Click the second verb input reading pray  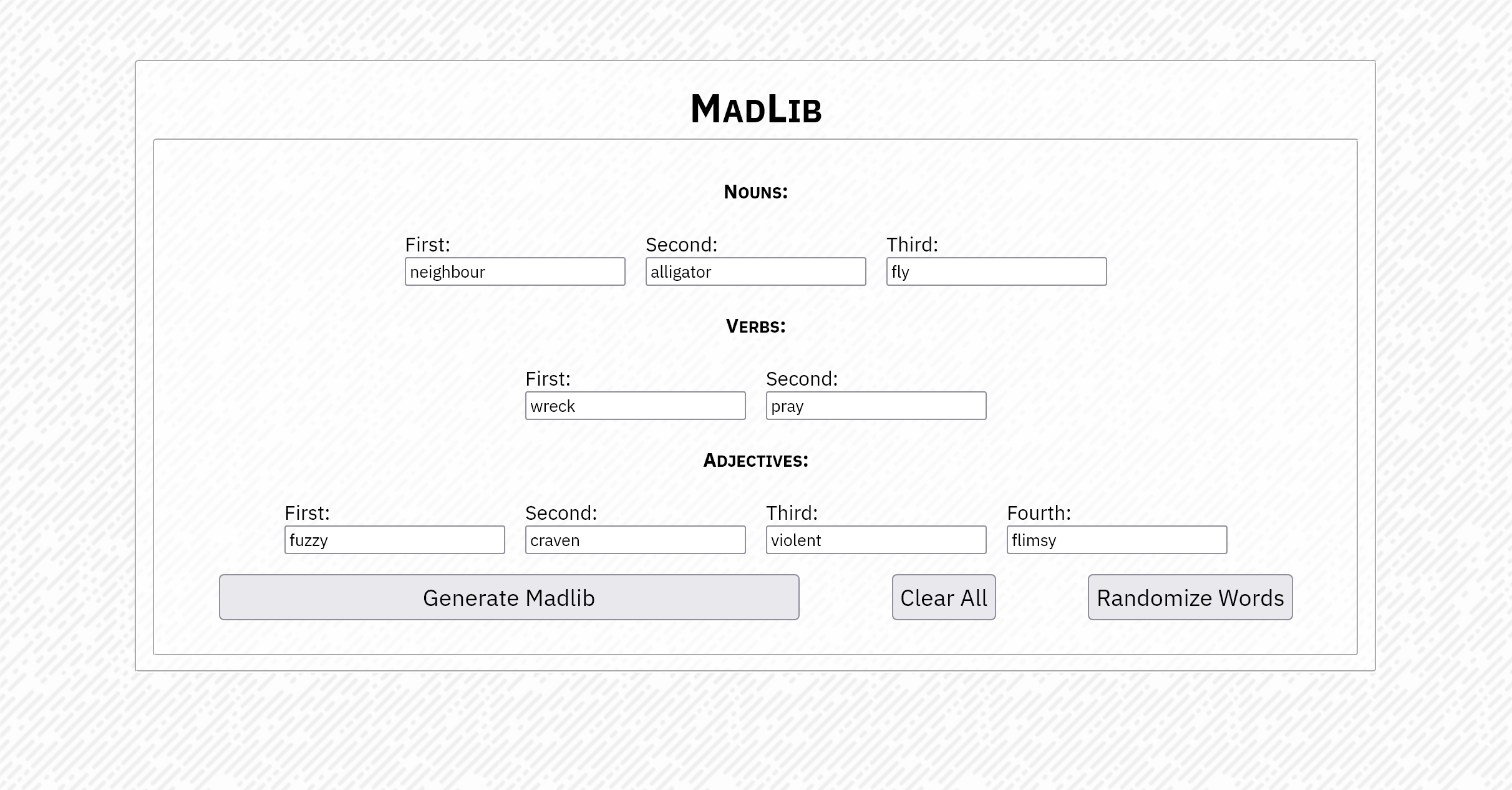point(876,406)
